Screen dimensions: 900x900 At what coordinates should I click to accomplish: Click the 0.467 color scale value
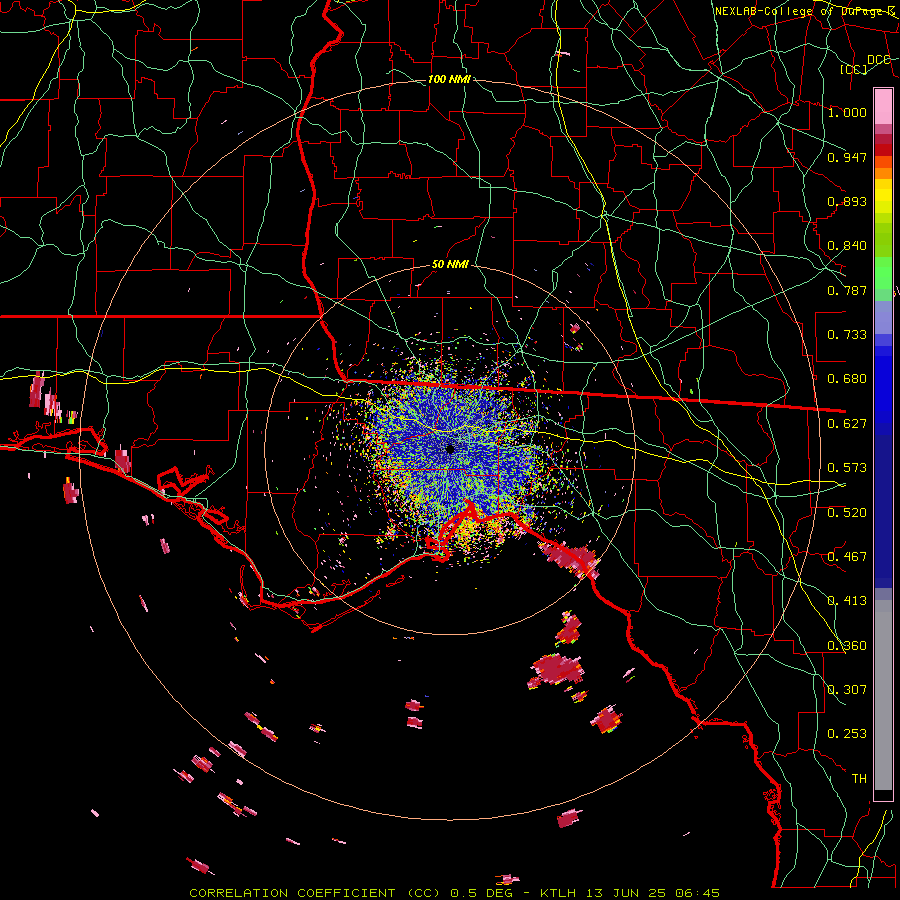847,557
